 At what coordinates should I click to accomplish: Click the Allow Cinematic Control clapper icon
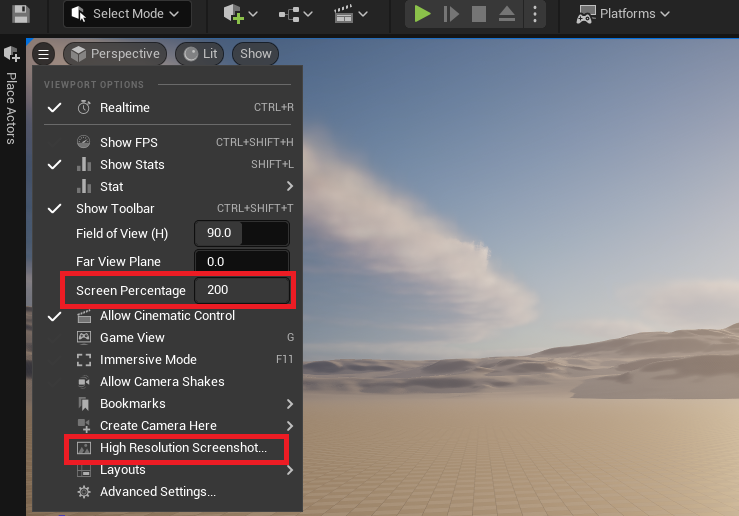tap(84, 316)
